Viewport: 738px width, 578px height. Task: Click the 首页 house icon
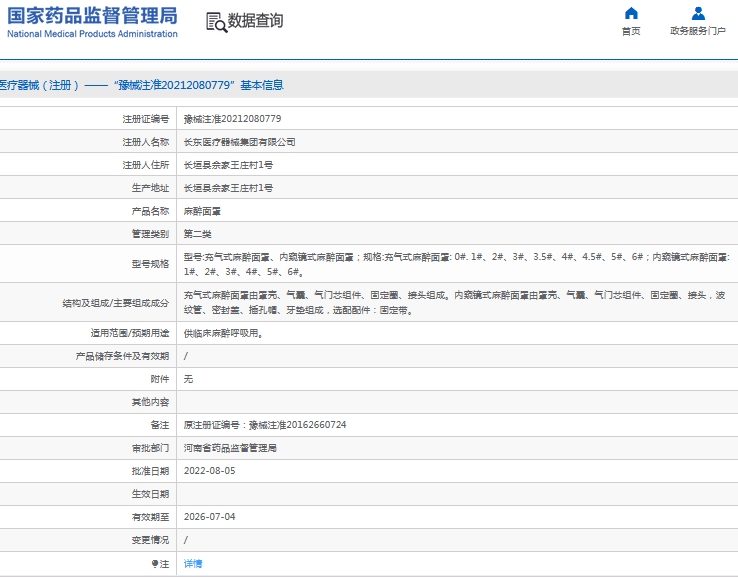[631, 14]
